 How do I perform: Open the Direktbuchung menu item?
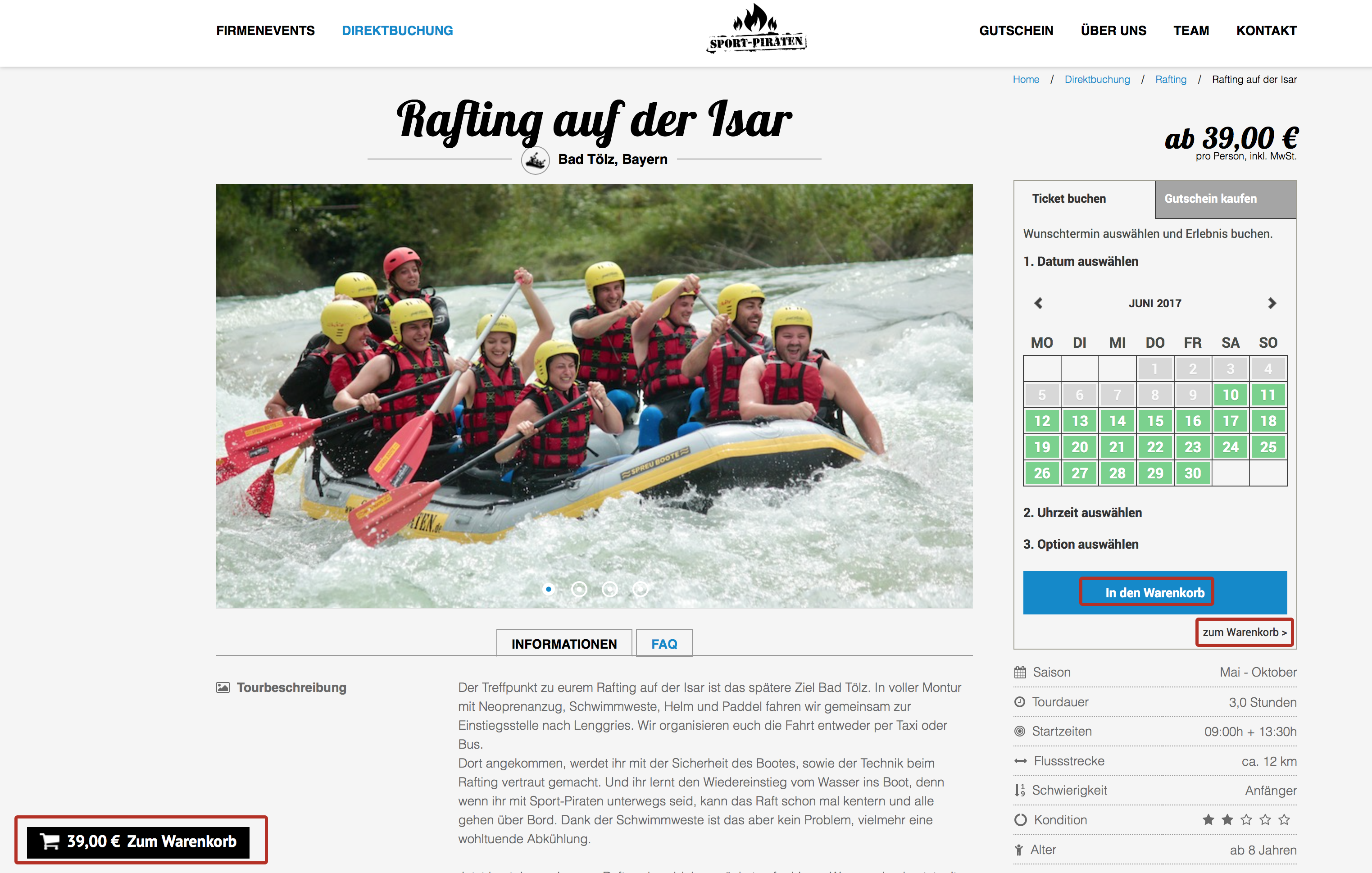pyautogui.click(x=397, y=31)
